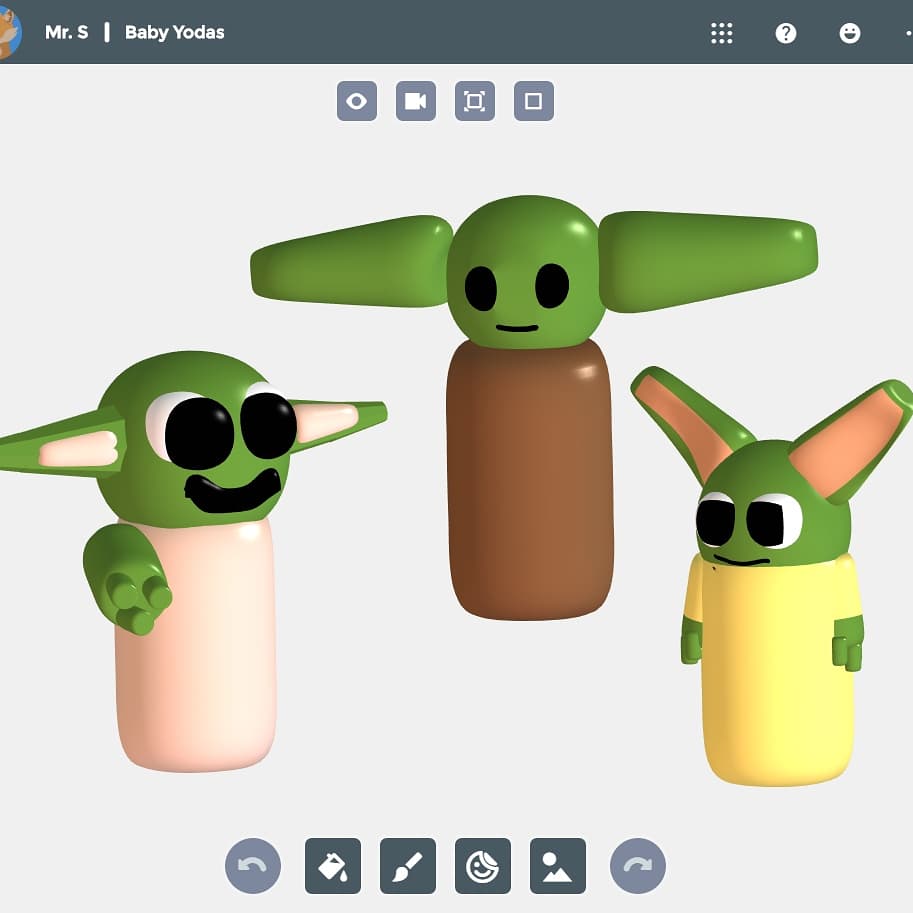The image size is (913, 913).
Task: Open the help question mark icon
Action: (785, 33)
